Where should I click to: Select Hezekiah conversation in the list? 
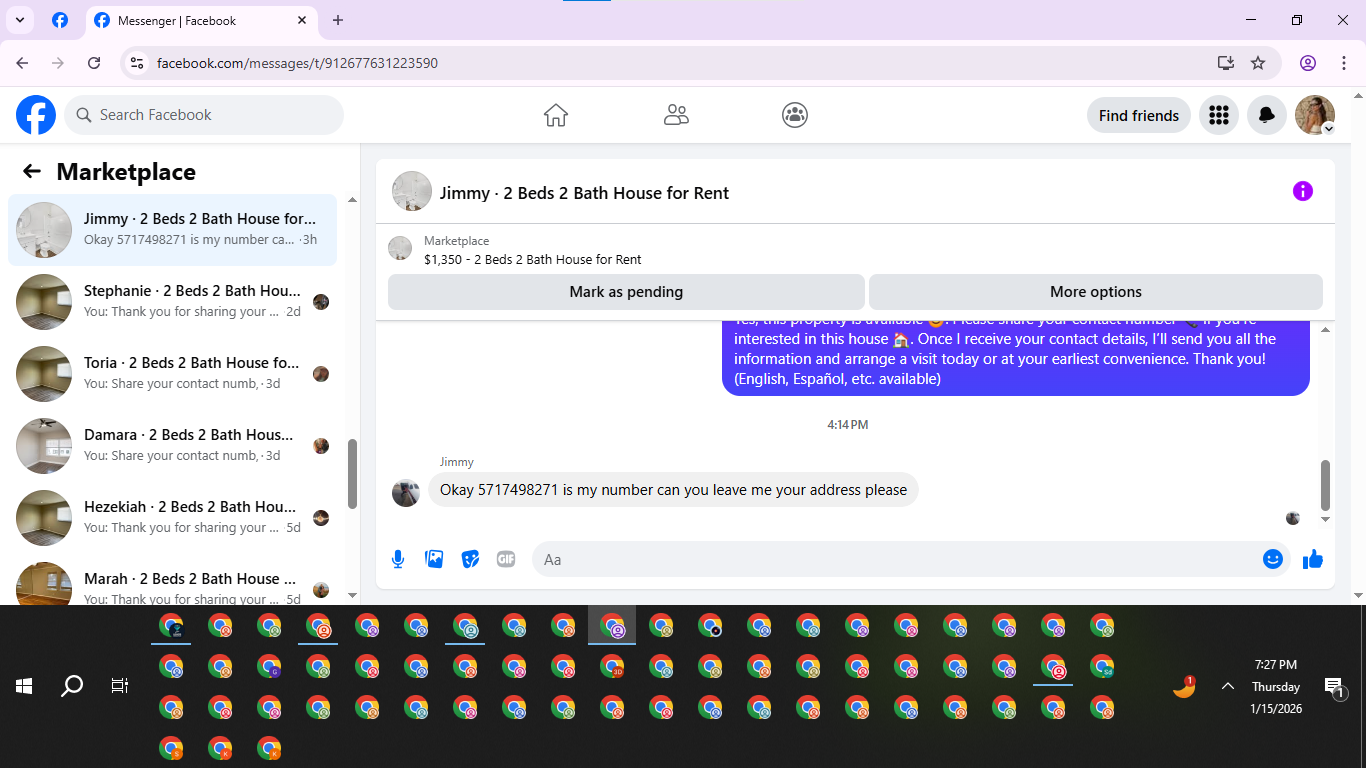coord(172,517)
